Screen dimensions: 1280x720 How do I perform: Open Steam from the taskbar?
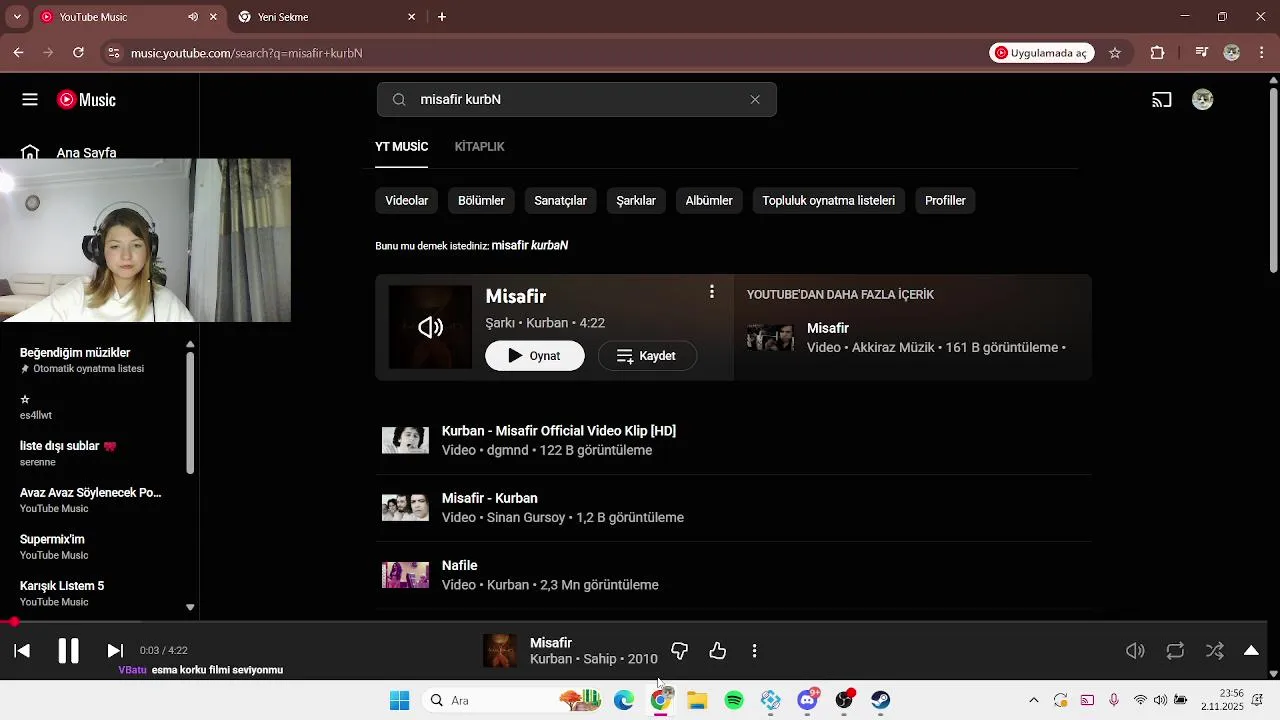coord(880,700)
